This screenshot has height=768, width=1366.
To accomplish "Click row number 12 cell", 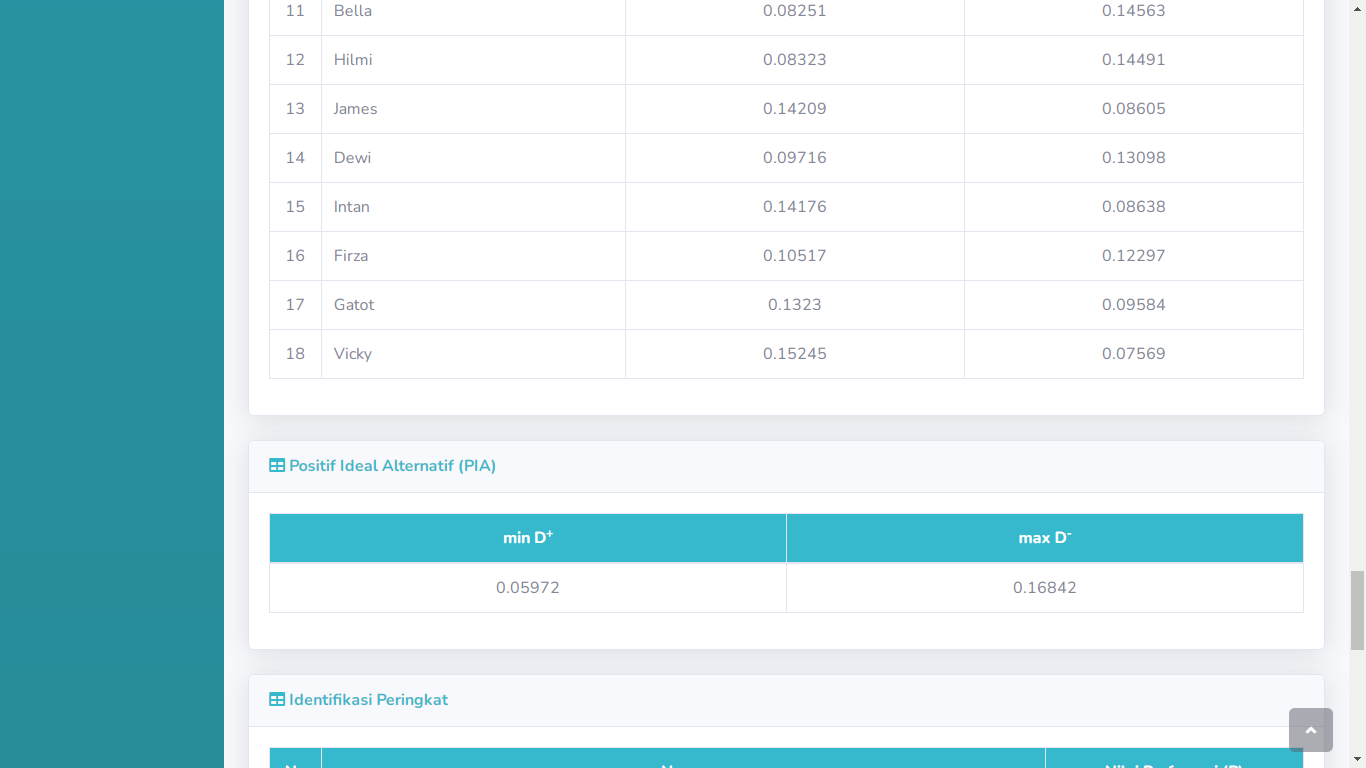I will click(295, 60).
